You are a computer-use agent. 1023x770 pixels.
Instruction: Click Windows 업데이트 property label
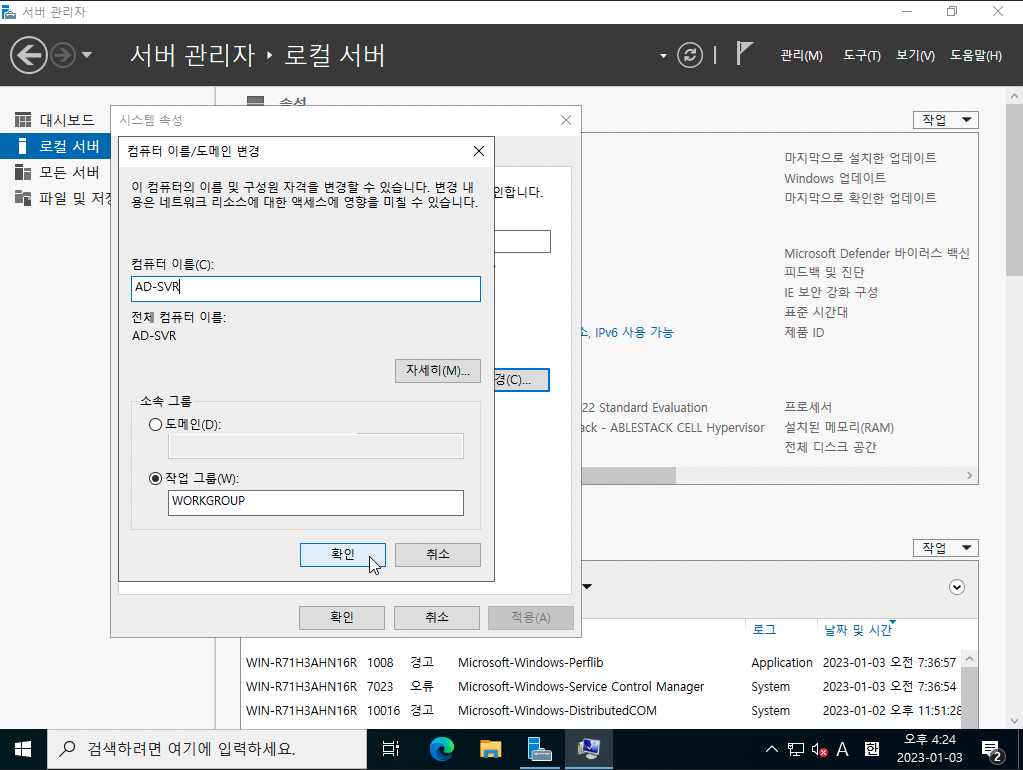pos(834,178)
